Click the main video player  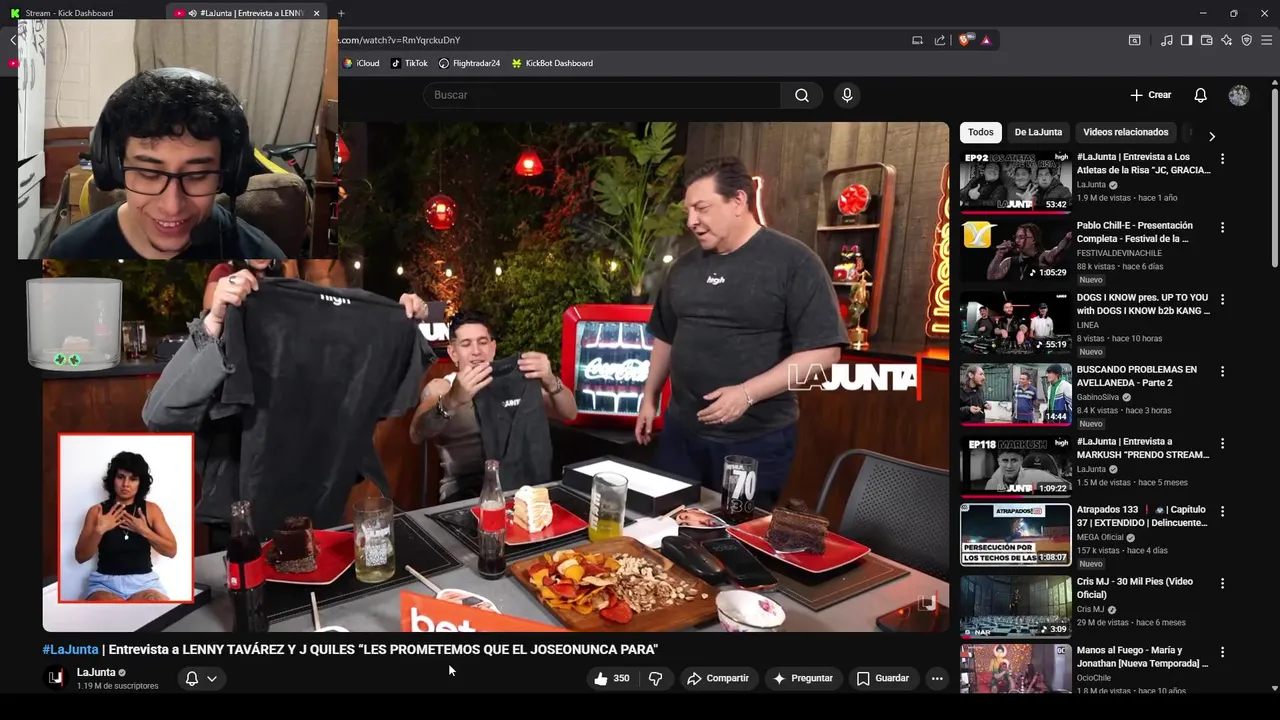[x=495, y=377]
